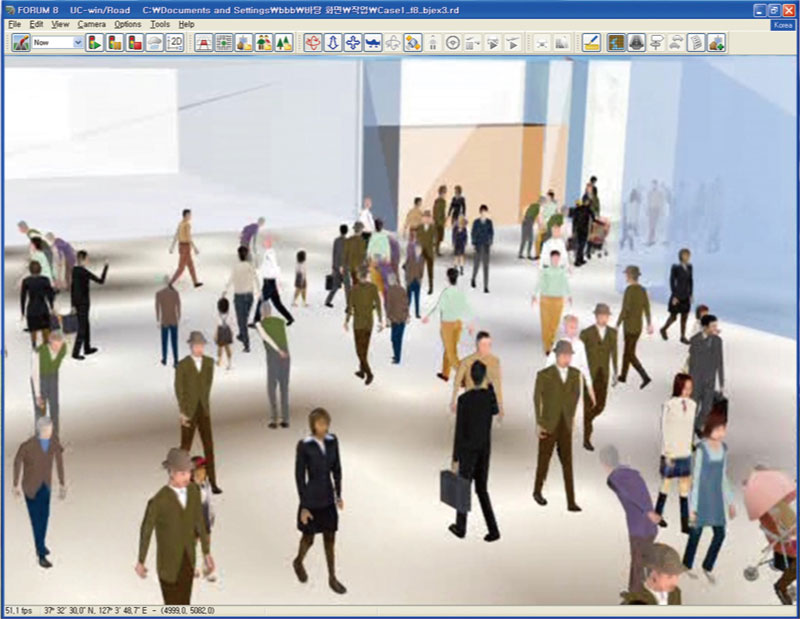Click the second airplane play icon
The image size is (800, 619).
coord(513,43)
